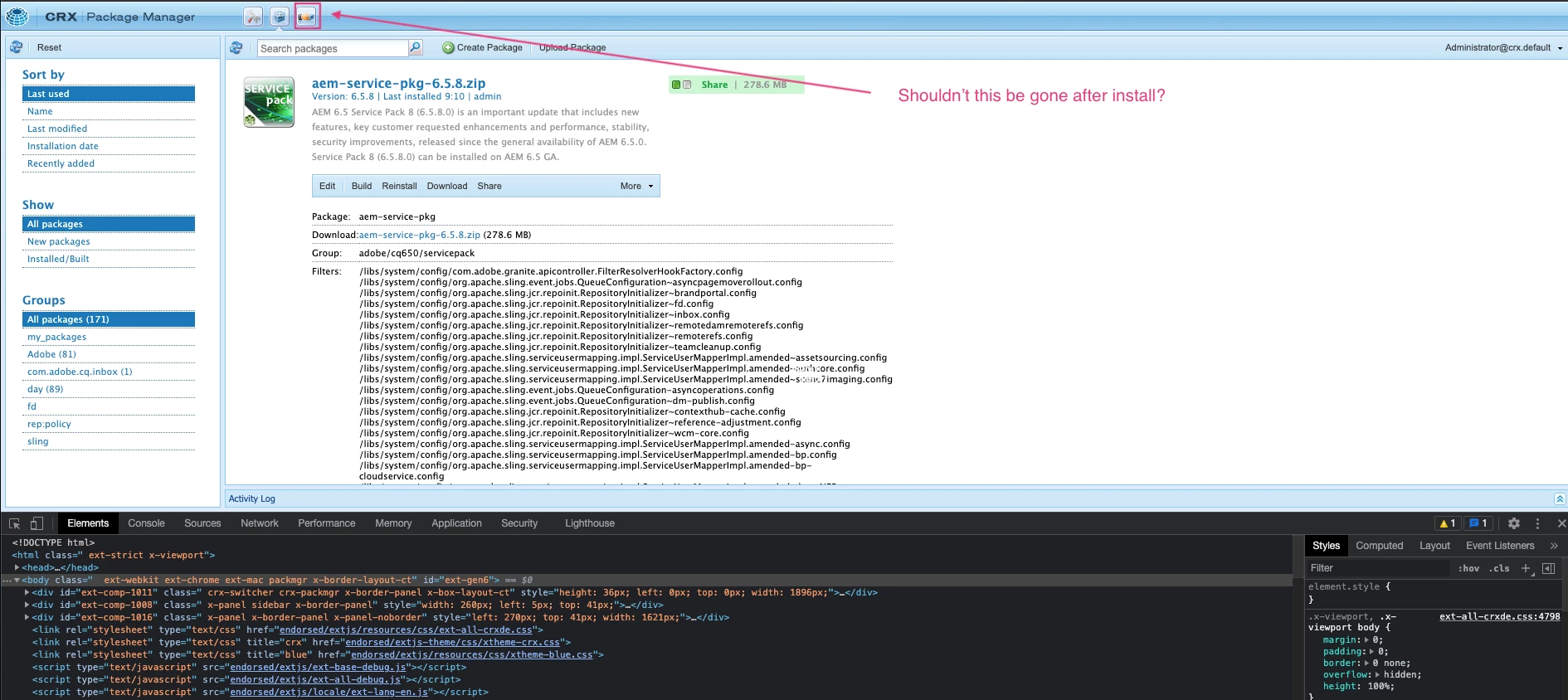The height and width of the screenshot is (700, 1568).
Task: Expand div ext-comp-1011 node
Action: (27, 592)
